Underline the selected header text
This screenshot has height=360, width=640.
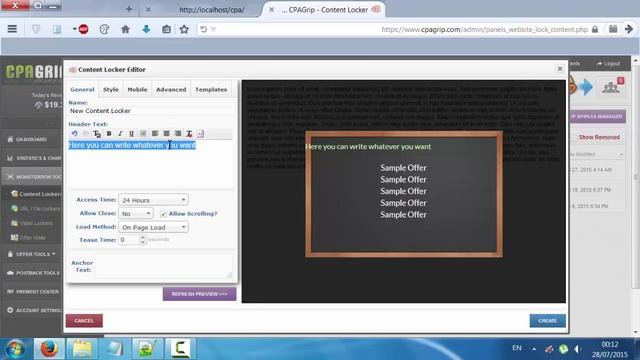coord(131,133)
